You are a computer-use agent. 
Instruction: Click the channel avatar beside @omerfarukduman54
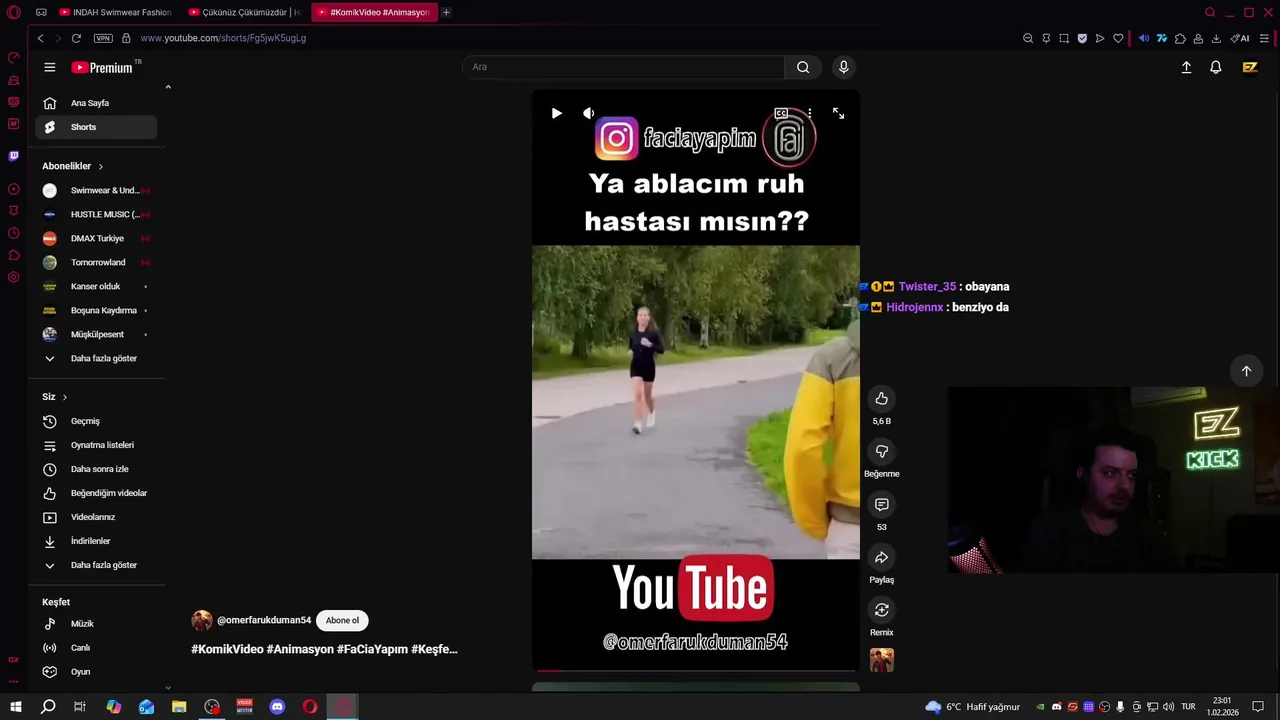202,620
